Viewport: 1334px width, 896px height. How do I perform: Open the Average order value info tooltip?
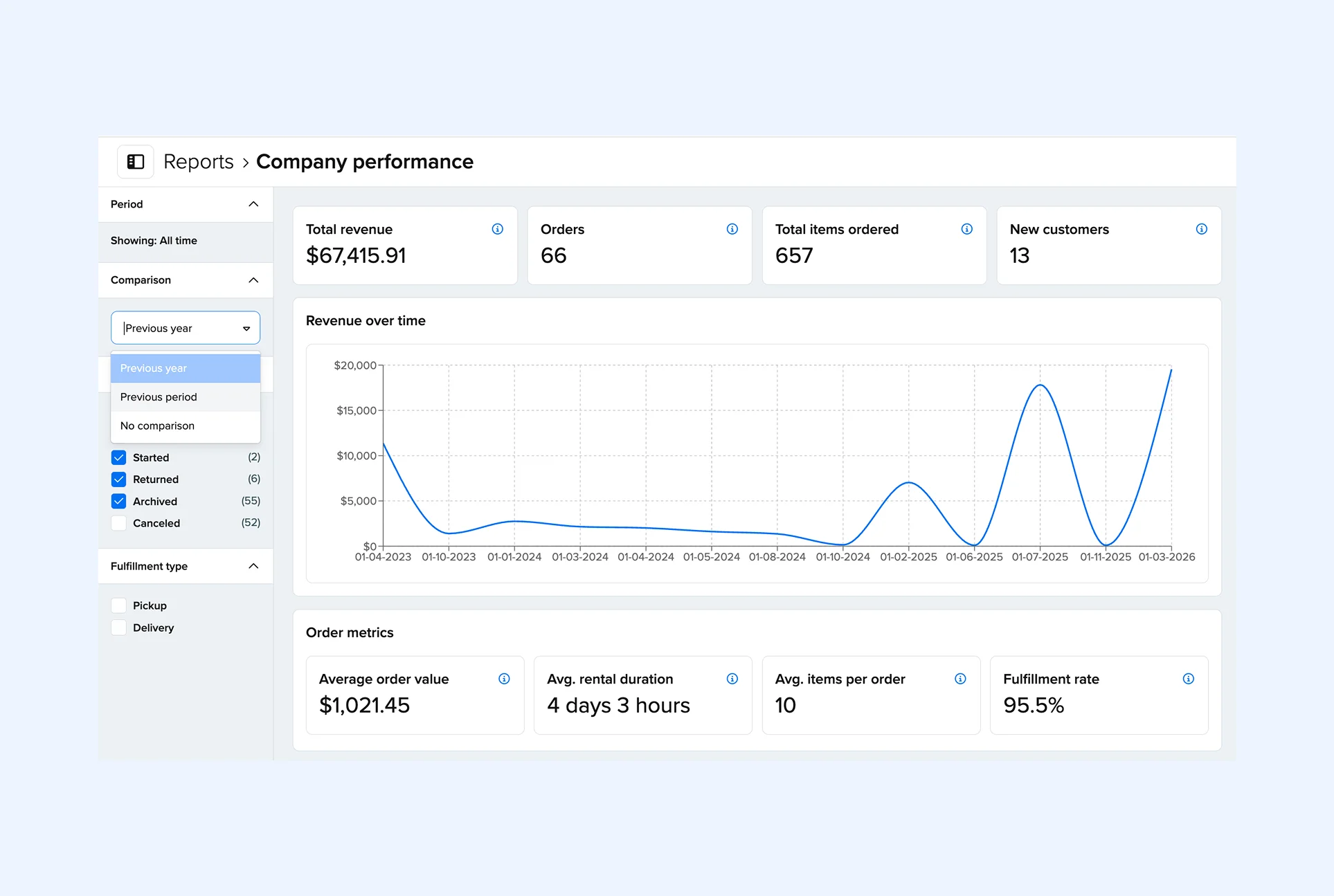coord(504,679)
